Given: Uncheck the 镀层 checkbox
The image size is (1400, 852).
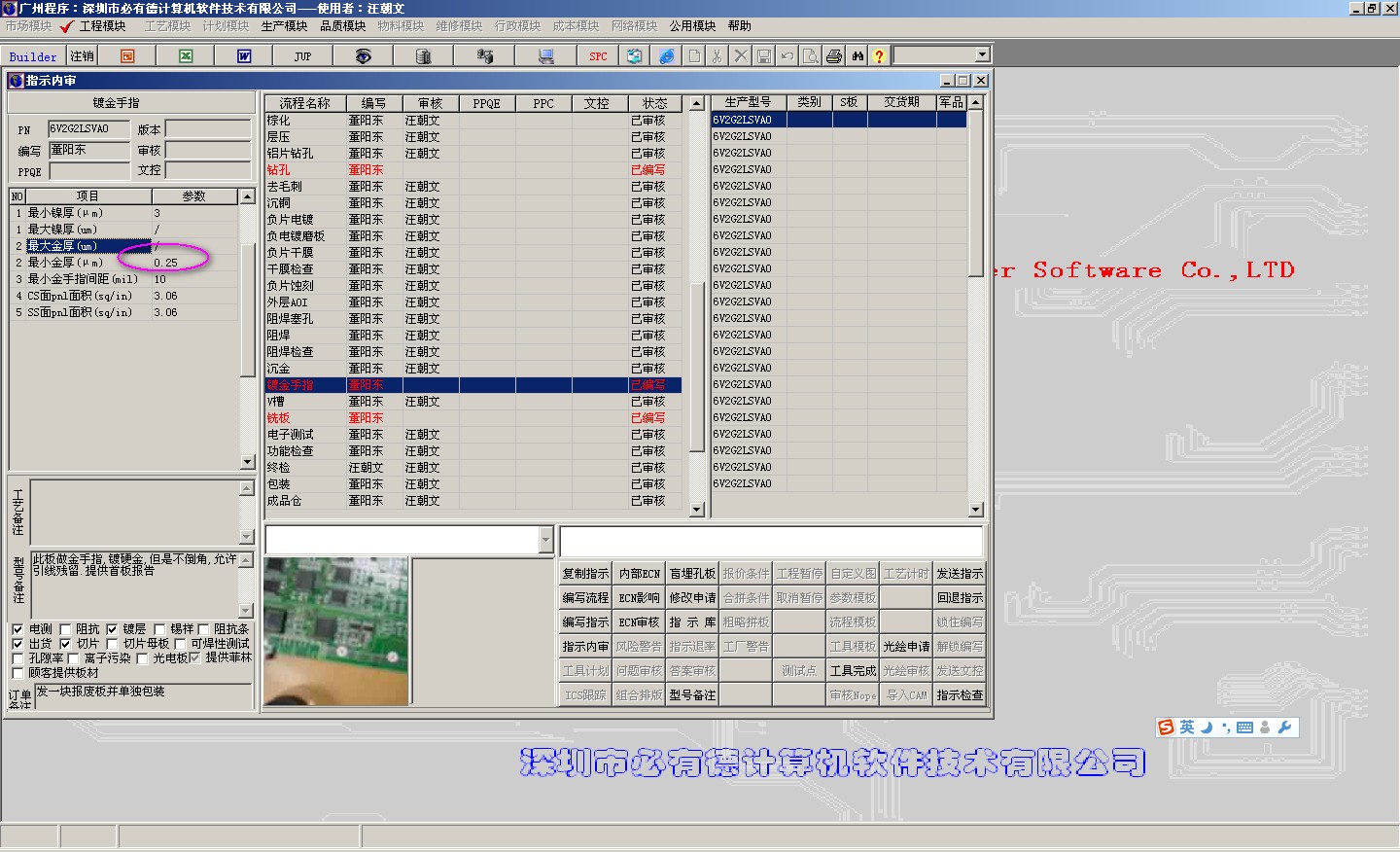Looking at the screenshot, I should click(x=112, y=629).
